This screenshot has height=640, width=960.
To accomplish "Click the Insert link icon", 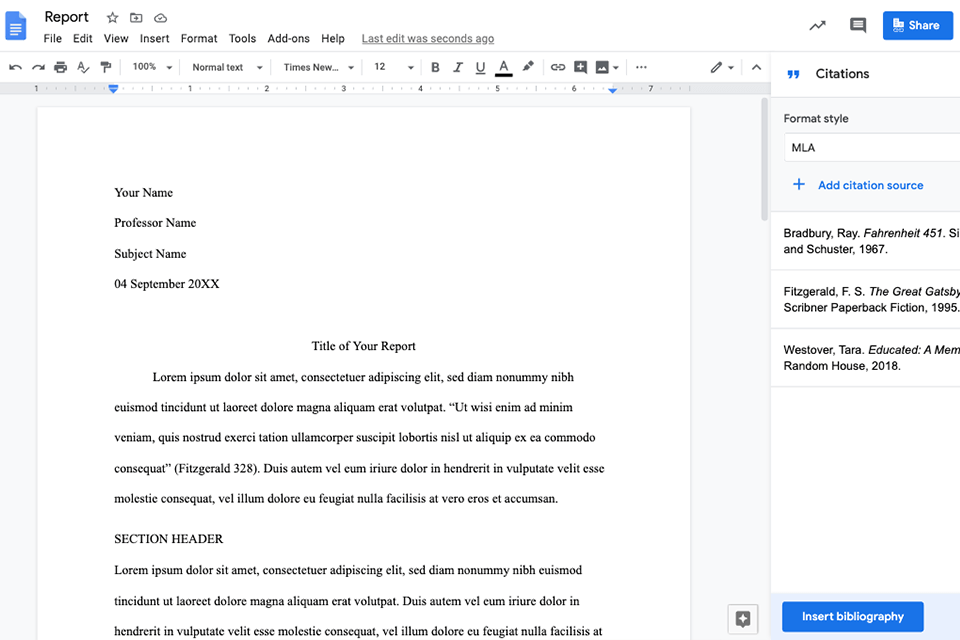I will click(558, 67).
